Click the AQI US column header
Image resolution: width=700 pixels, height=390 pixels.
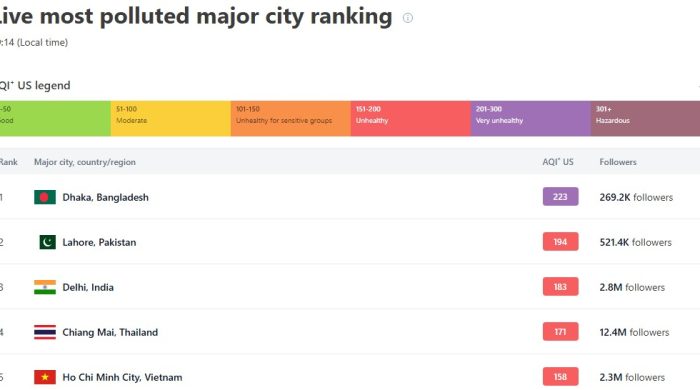click(x=558, y=162)
